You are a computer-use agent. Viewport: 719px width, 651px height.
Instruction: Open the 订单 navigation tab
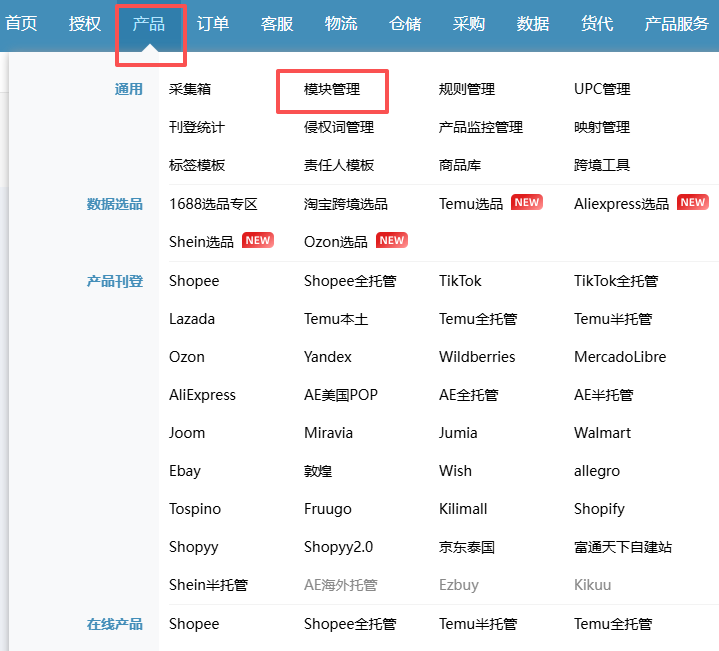pos(212,23)
